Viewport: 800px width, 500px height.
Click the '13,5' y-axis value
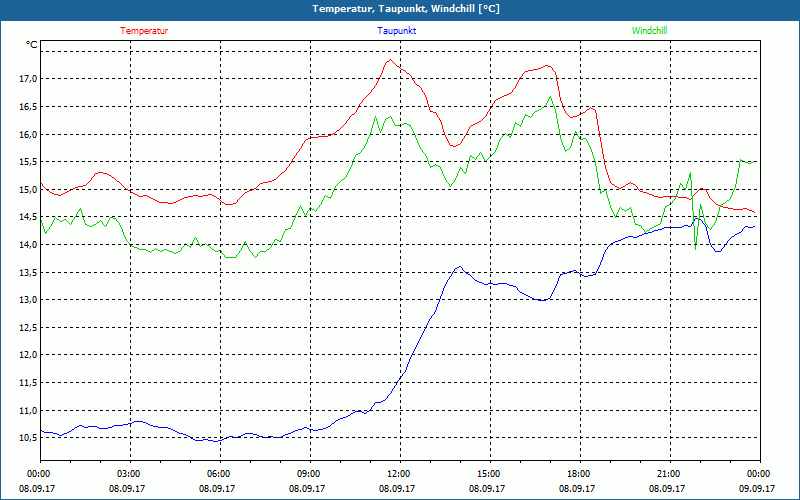click(28, 272)
